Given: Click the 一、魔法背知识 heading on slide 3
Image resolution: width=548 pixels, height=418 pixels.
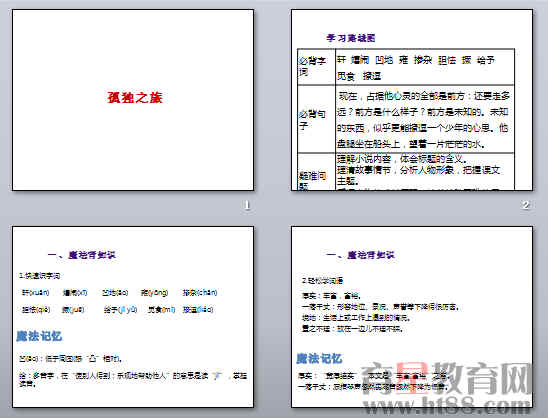Looking at the screenshot, I should [x=81, y=255].
